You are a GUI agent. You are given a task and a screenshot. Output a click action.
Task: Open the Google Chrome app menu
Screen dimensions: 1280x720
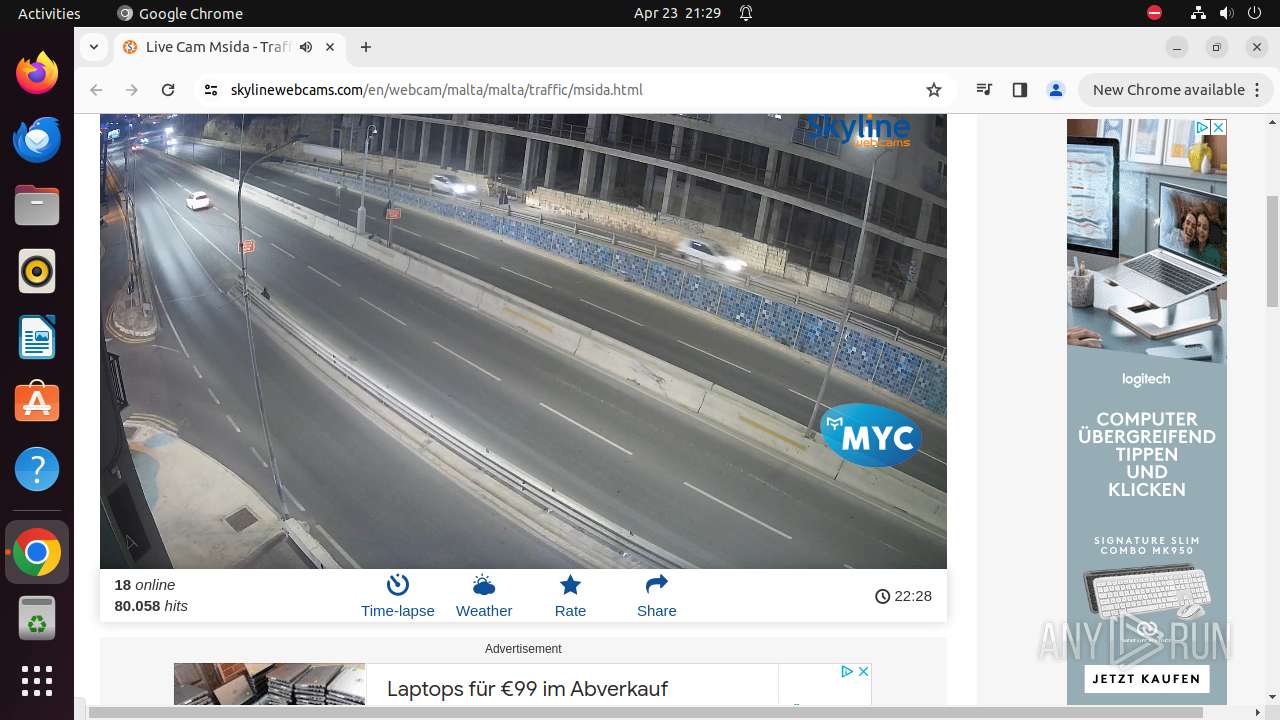pyautogui.click(x=180, y=13)
